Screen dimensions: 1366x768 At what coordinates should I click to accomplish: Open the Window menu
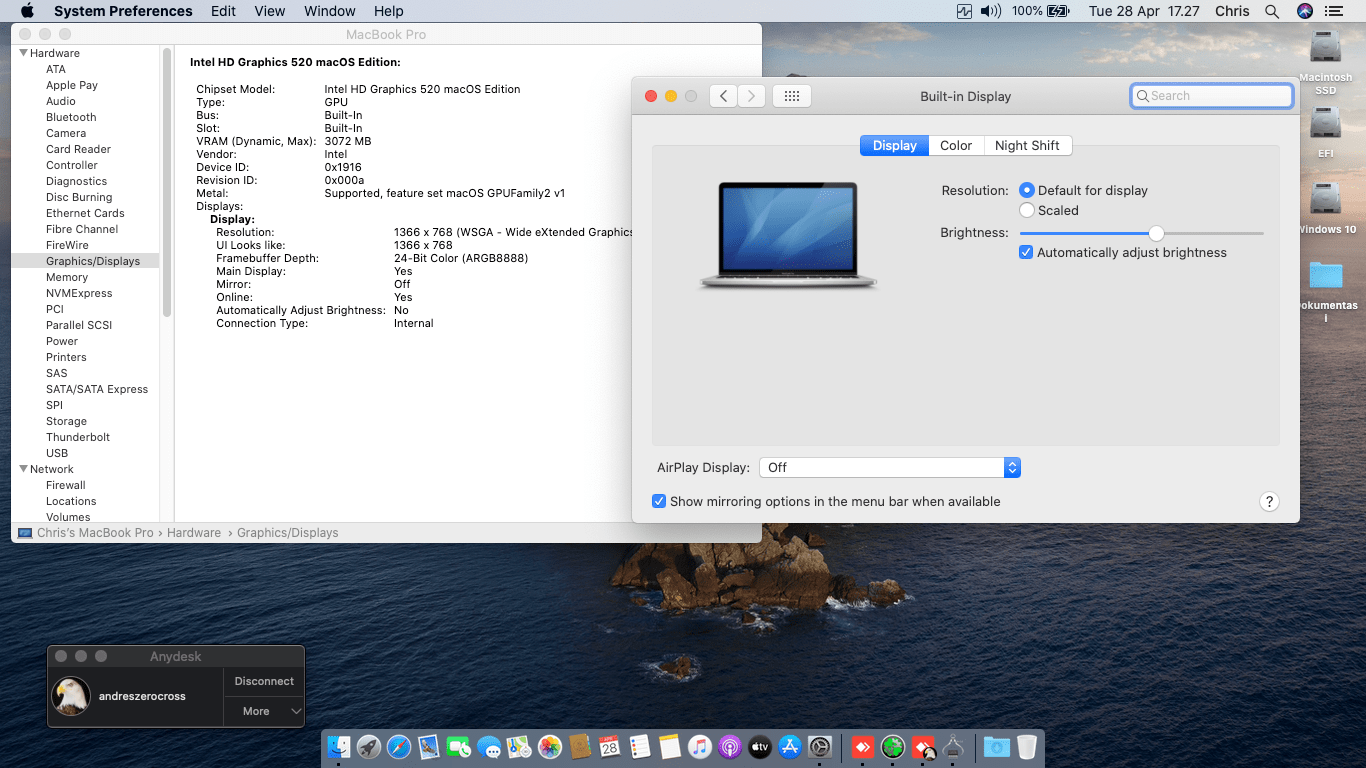click(x=329, y=11)
